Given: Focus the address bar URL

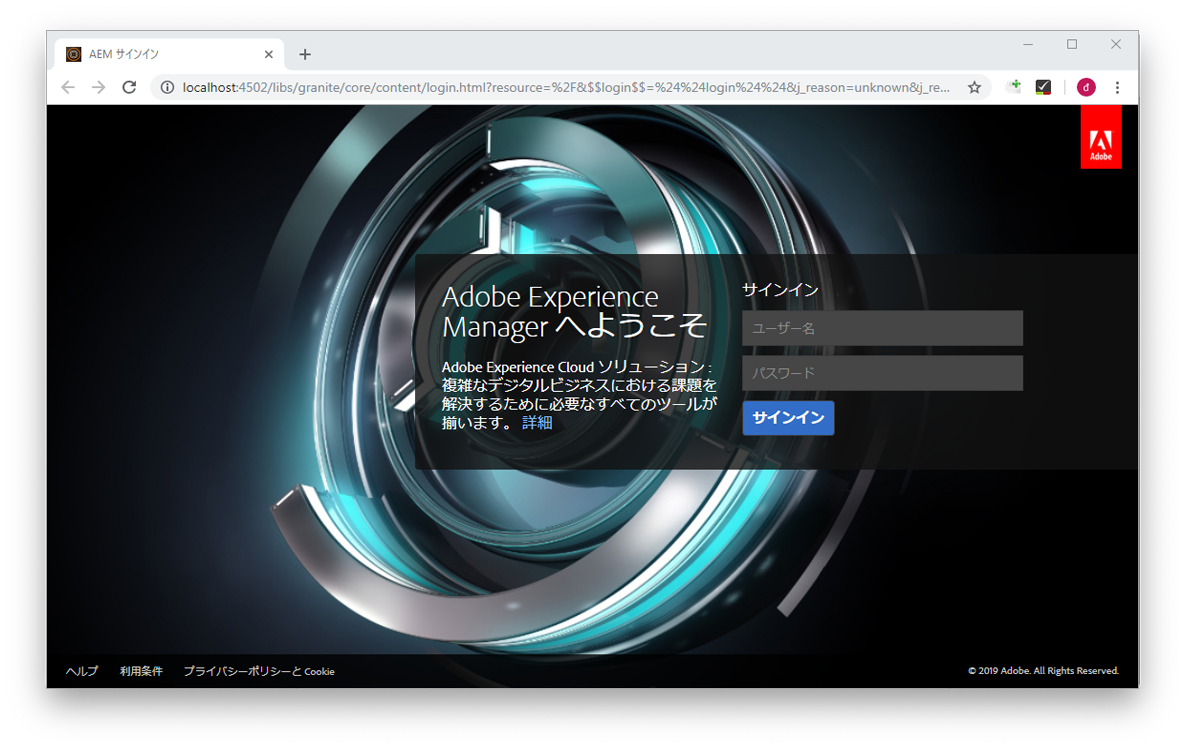Looking at the screenshot, I should pyautogui.click(x=565, y=88).
